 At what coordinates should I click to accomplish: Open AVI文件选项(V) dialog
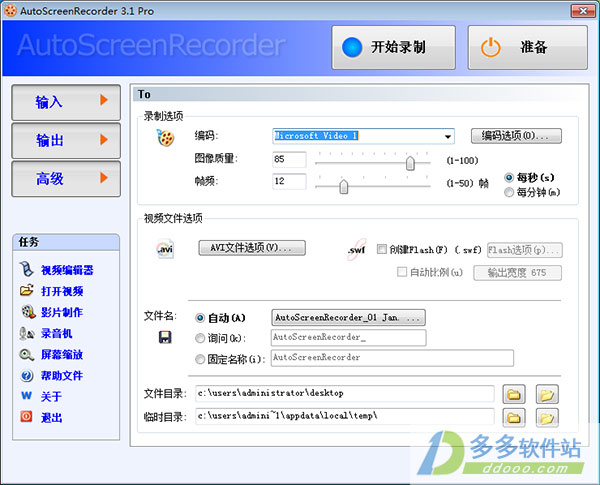(252, 248)
